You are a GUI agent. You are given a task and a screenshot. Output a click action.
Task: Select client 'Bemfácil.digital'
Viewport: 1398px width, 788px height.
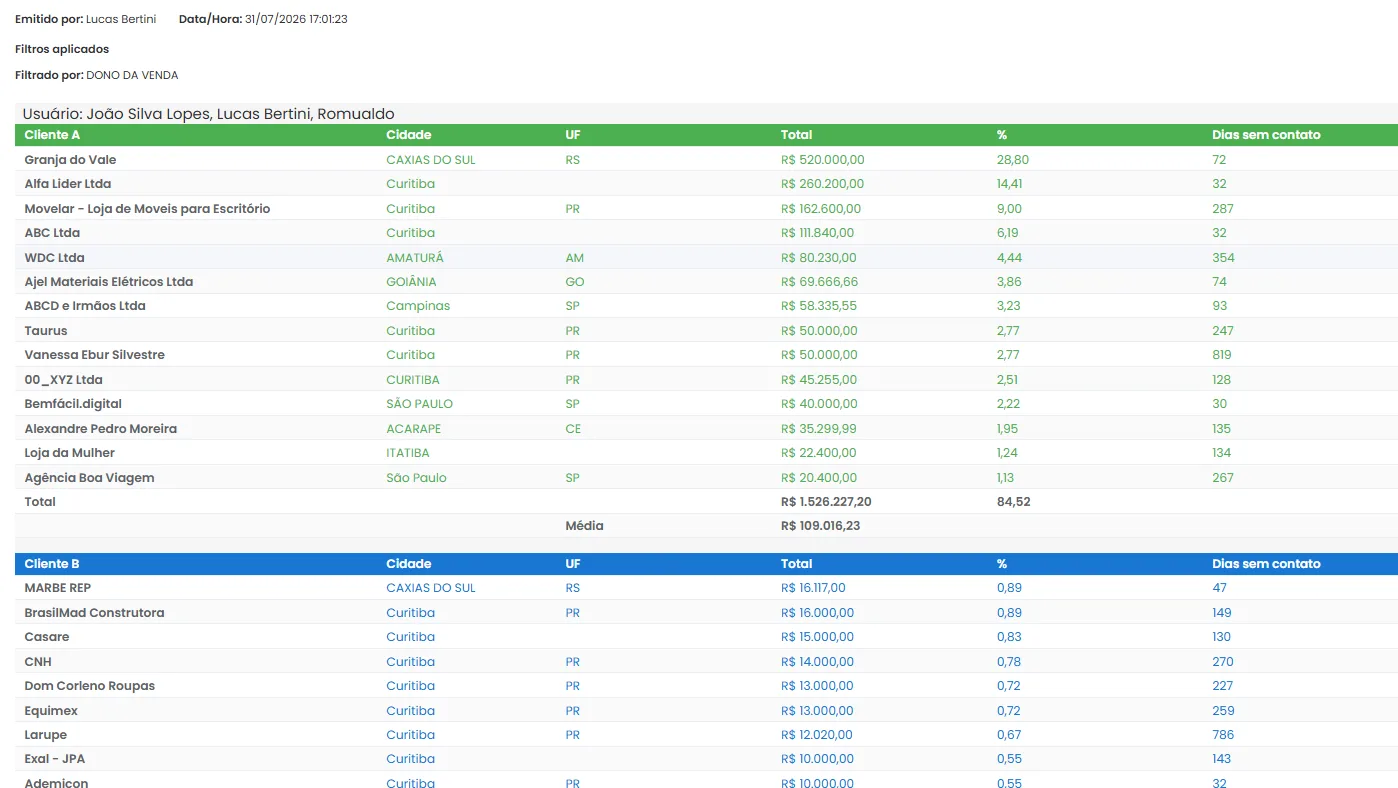[x=72, y=404]
